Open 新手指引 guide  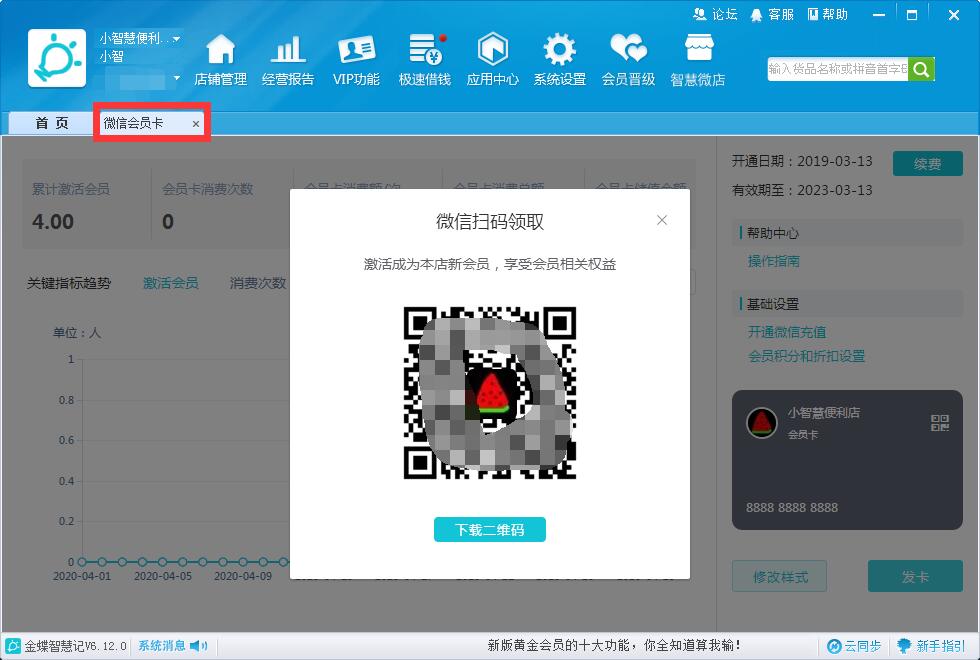[x=931, y=646]
